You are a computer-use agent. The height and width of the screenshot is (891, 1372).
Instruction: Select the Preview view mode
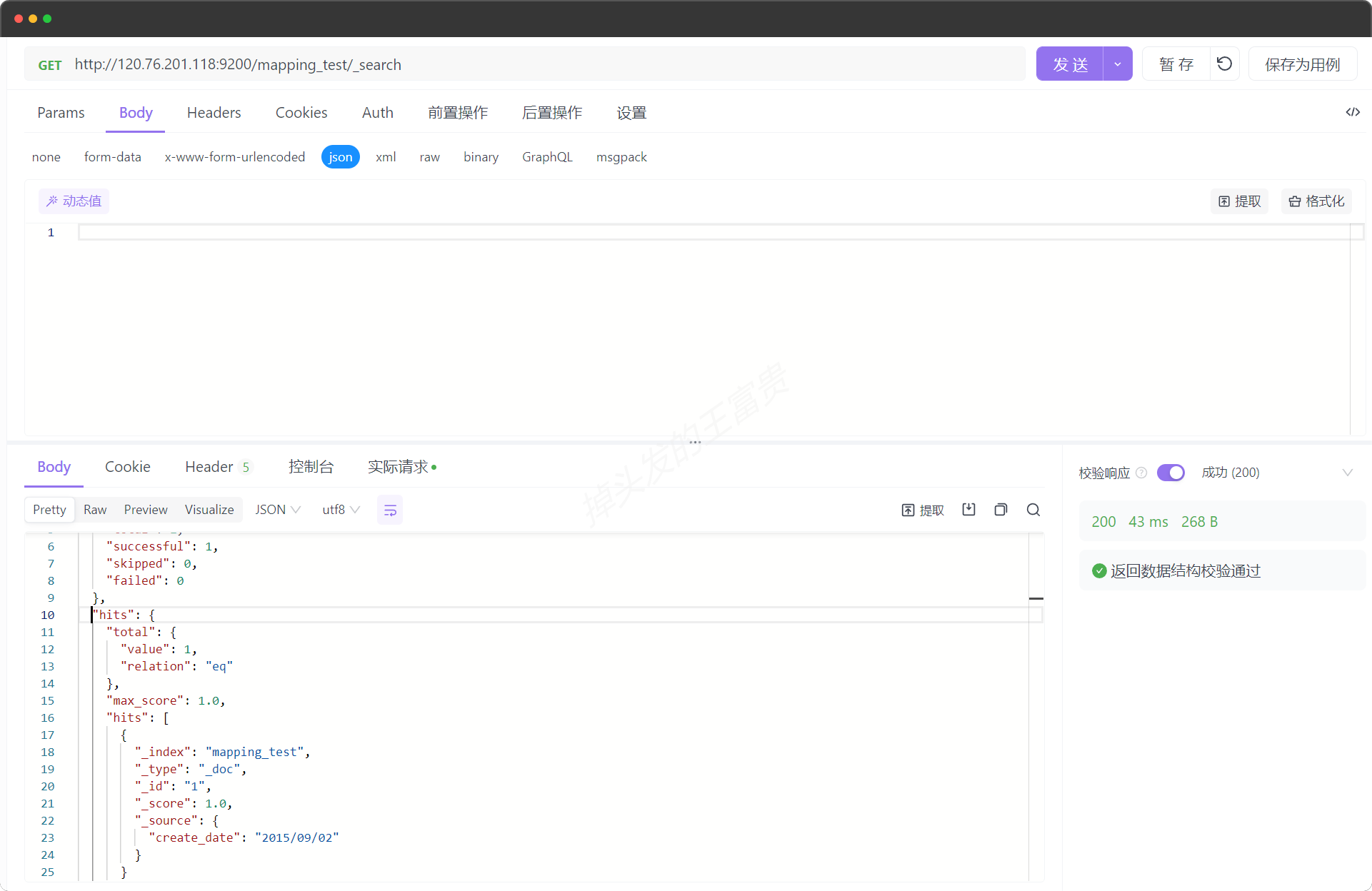pyautogui.click(x=146, y=510)
